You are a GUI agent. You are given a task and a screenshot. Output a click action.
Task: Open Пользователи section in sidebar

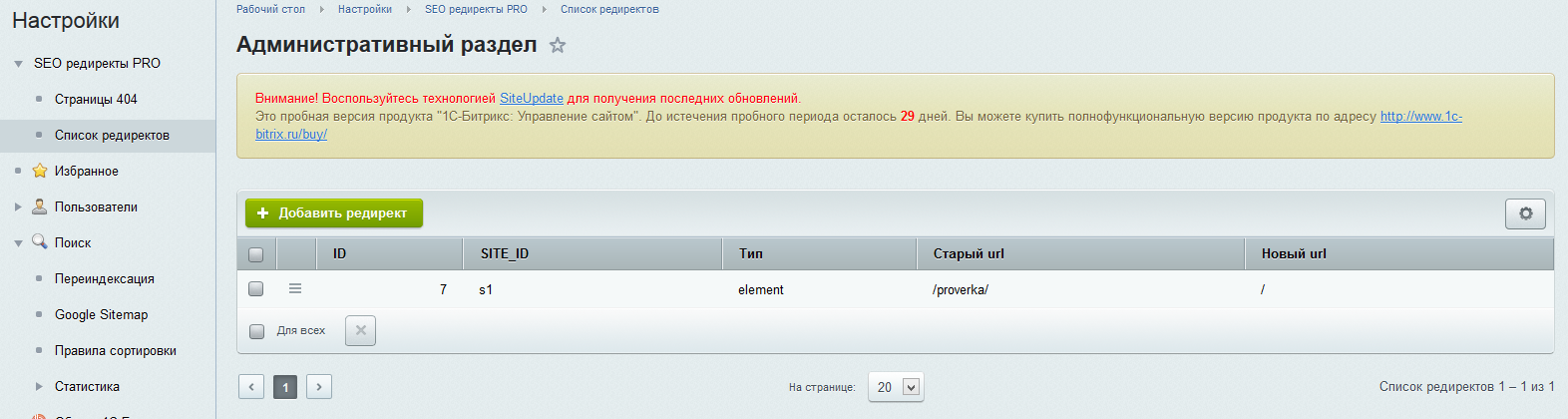pyautogui.click(x=96, y=207)
